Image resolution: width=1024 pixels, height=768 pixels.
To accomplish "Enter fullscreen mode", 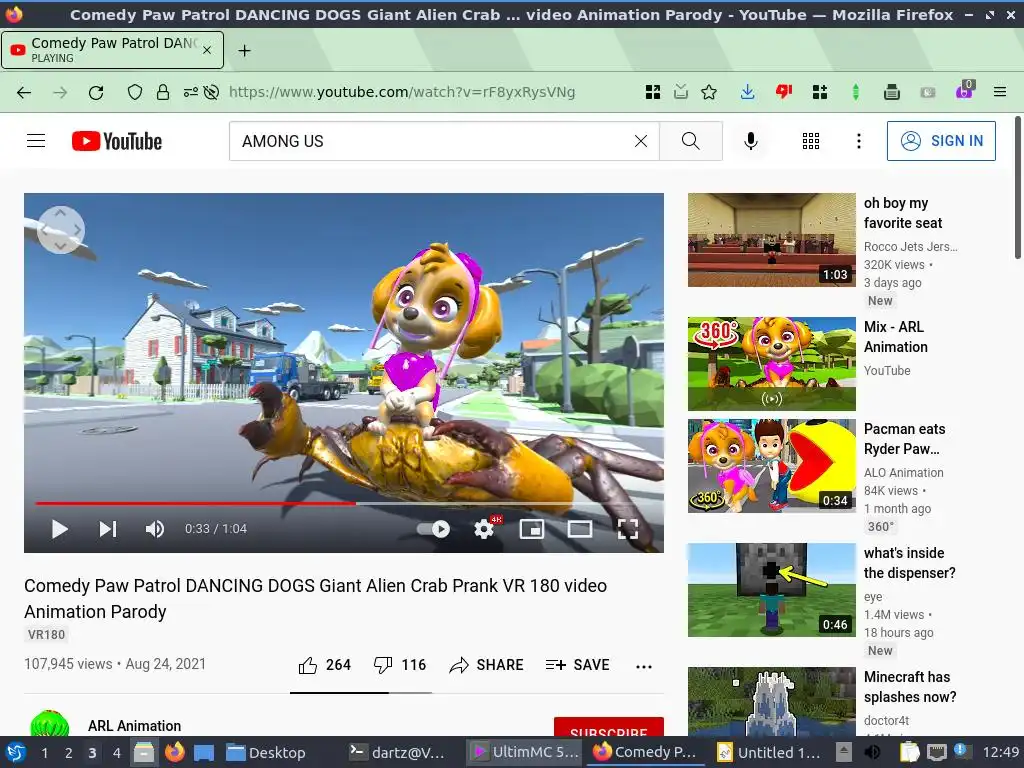I will [628, 529].
